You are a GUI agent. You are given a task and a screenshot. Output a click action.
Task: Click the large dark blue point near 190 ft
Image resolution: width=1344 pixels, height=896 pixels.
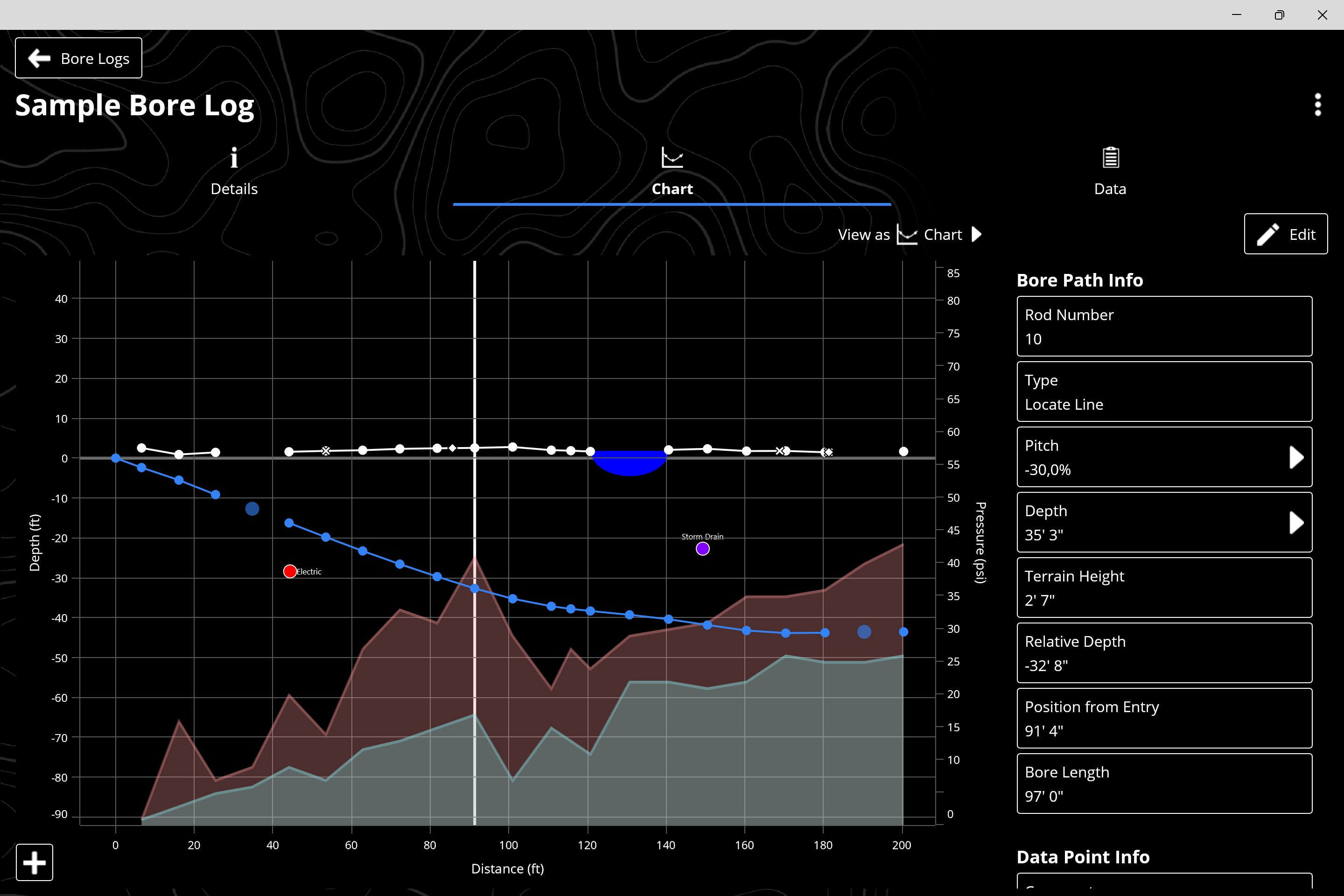[864, 632]
